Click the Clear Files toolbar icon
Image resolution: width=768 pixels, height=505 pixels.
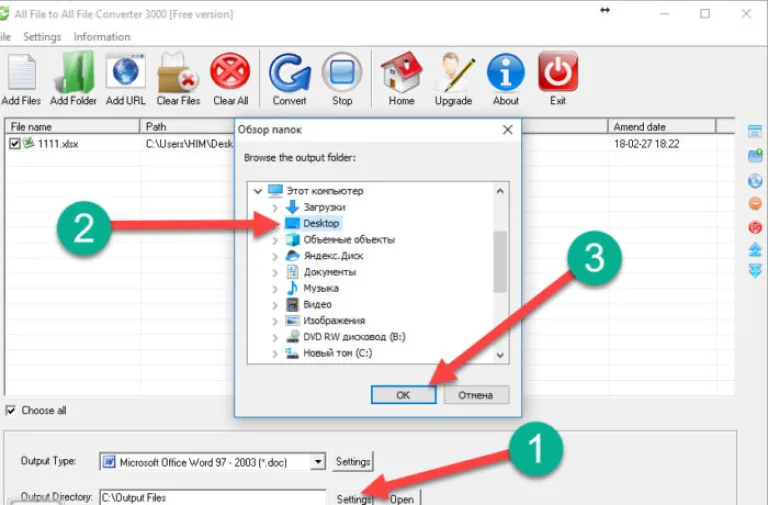click(178, 73)
